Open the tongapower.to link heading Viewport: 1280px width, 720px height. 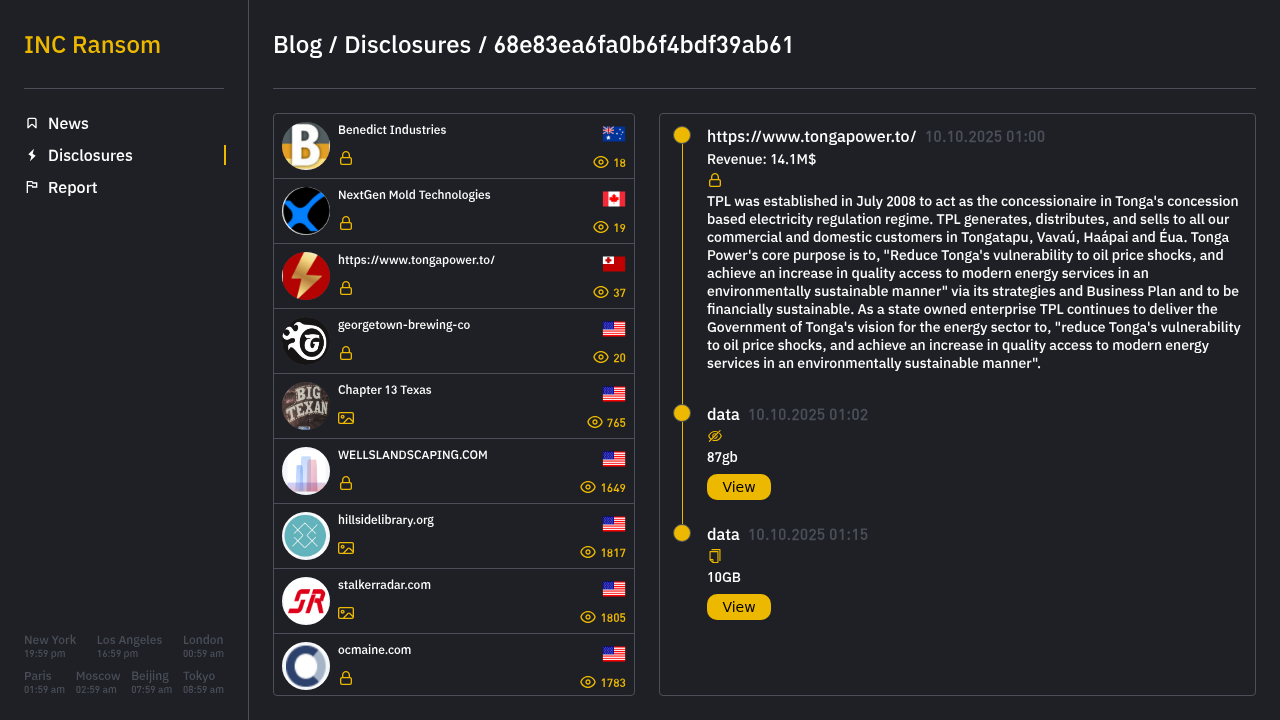click(811, 136)
